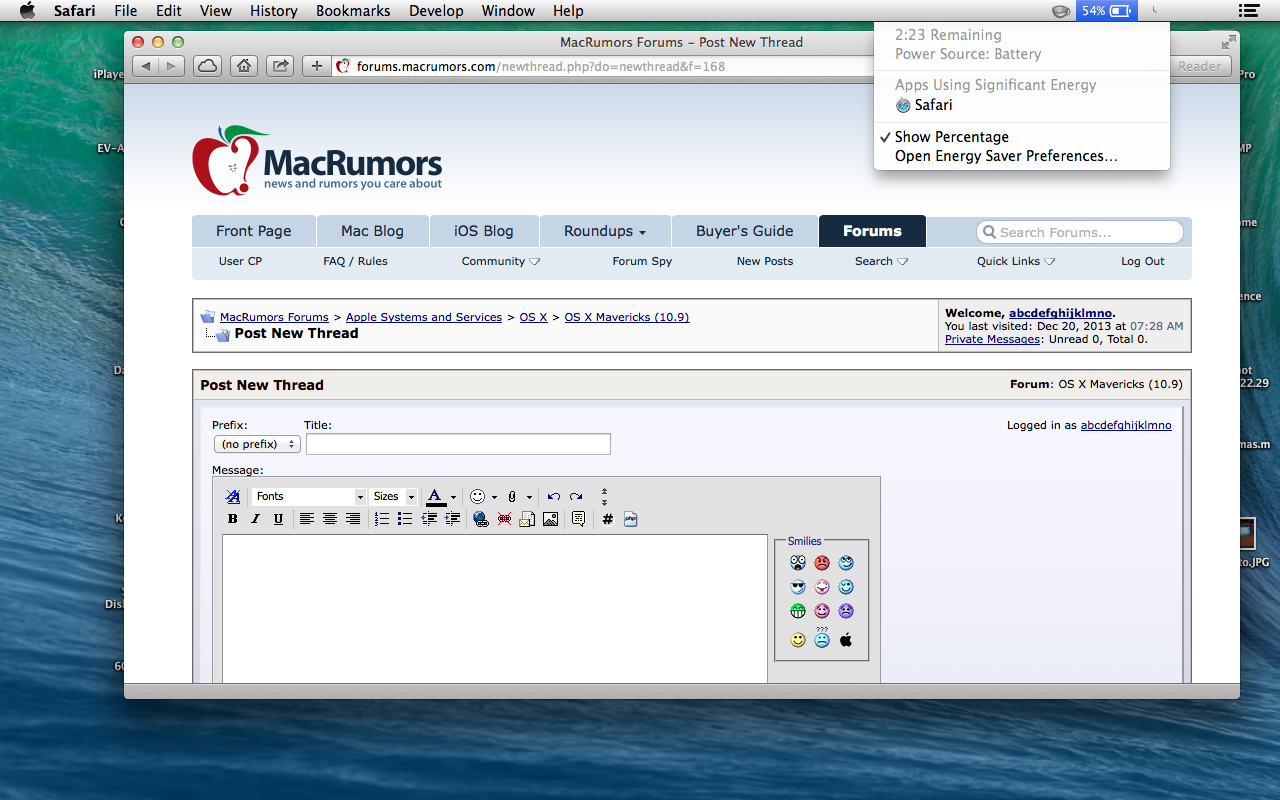The height and width of the screenshot is (800, 1280).
Task: Click into the message text area
Action: (495, 608)
